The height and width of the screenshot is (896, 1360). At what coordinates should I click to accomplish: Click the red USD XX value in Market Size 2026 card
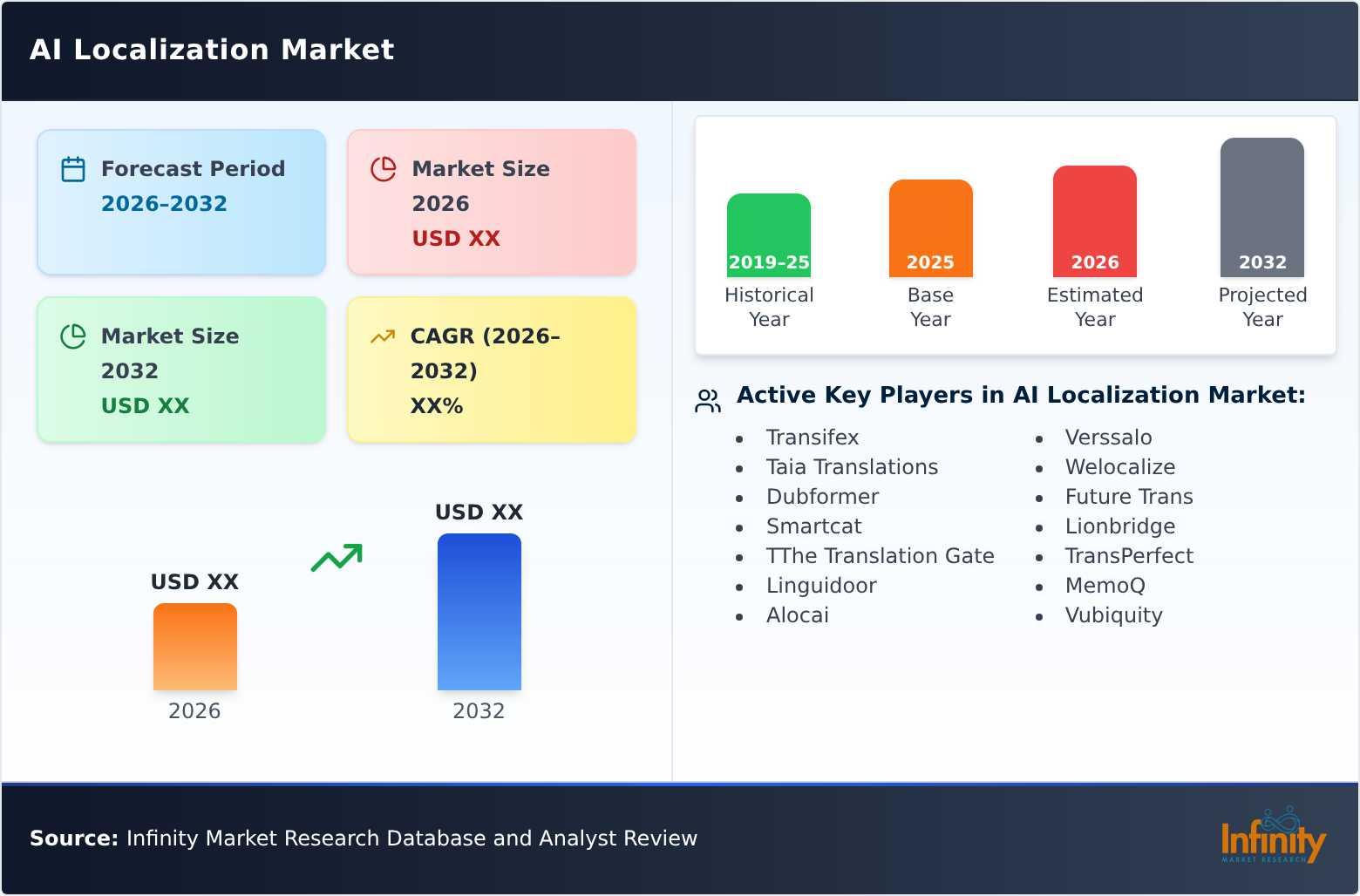456,239
